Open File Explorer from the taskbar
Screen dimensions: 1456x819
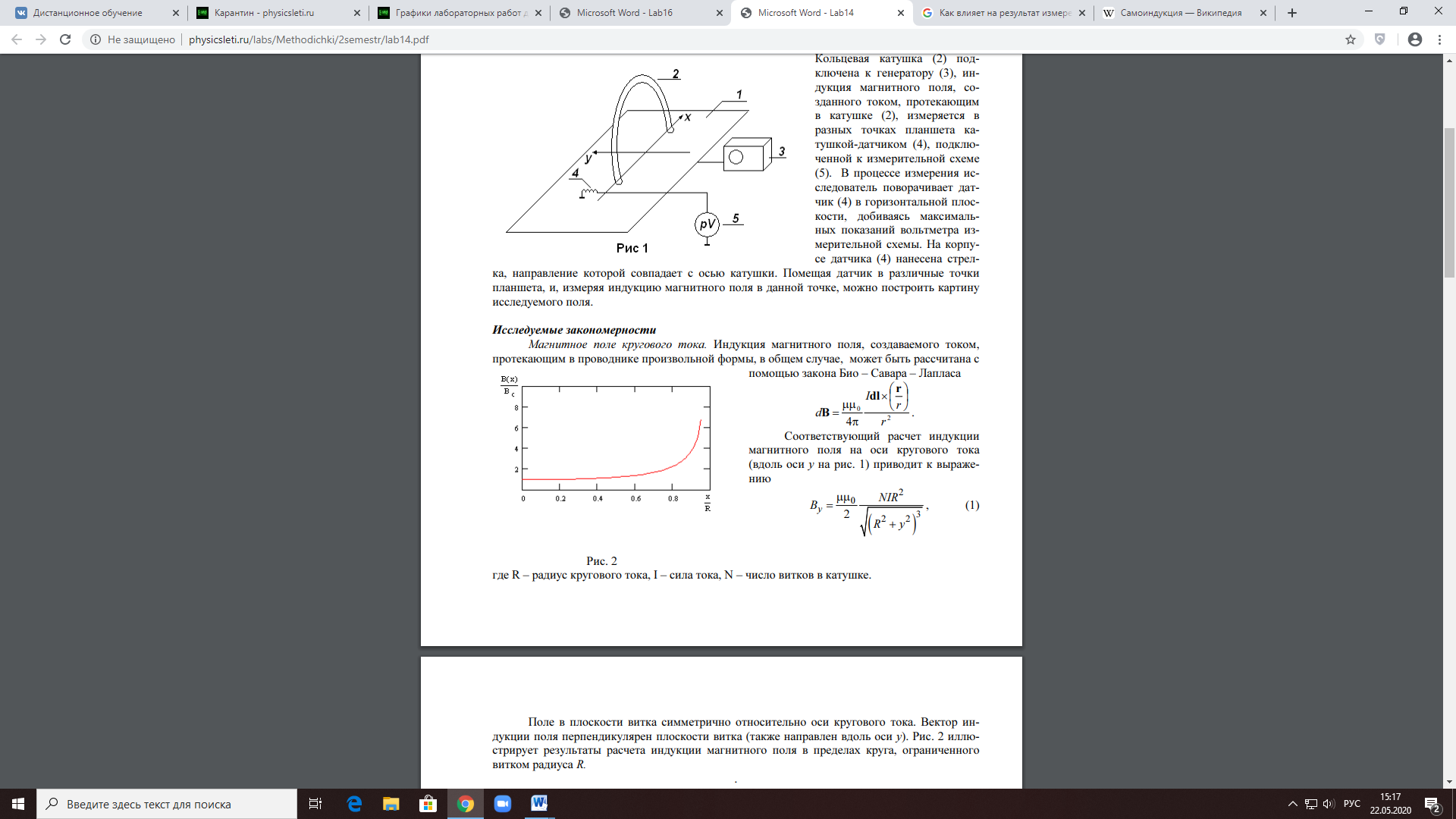click(391, 804)
